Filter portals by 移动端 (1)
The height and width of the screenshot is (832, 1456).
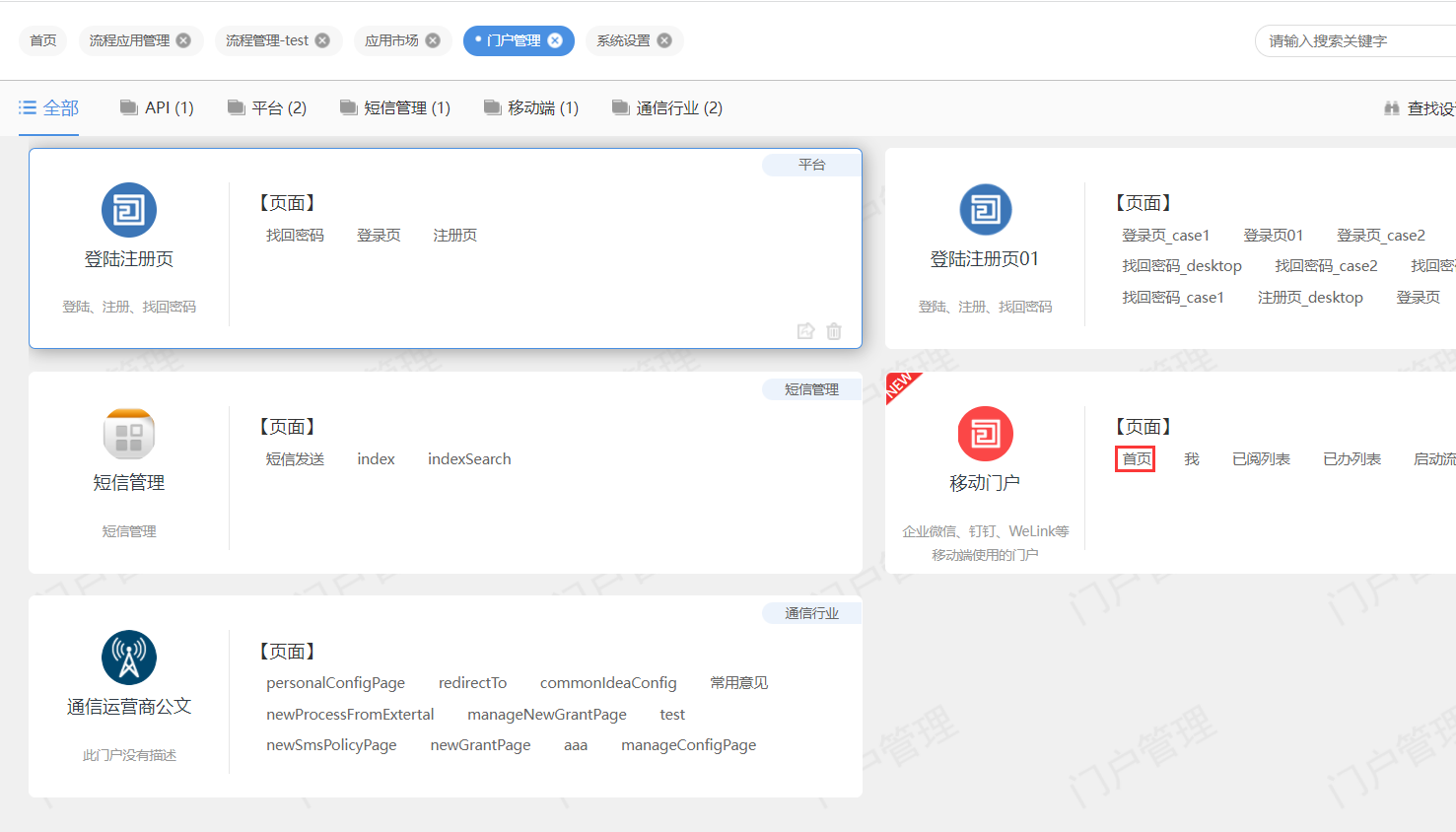click(531, 108)
